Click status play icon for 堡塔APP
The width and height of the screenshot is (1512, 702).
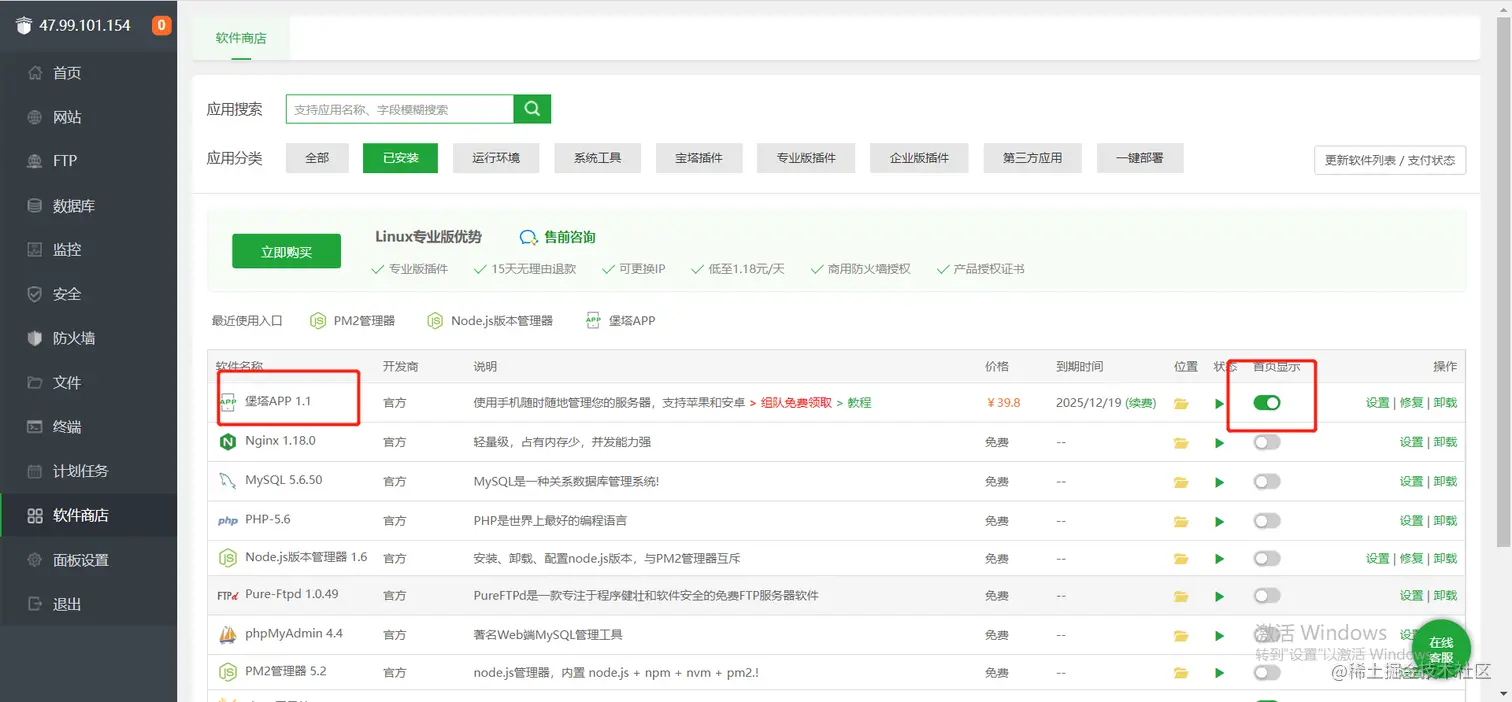[x=1219, y=403]
